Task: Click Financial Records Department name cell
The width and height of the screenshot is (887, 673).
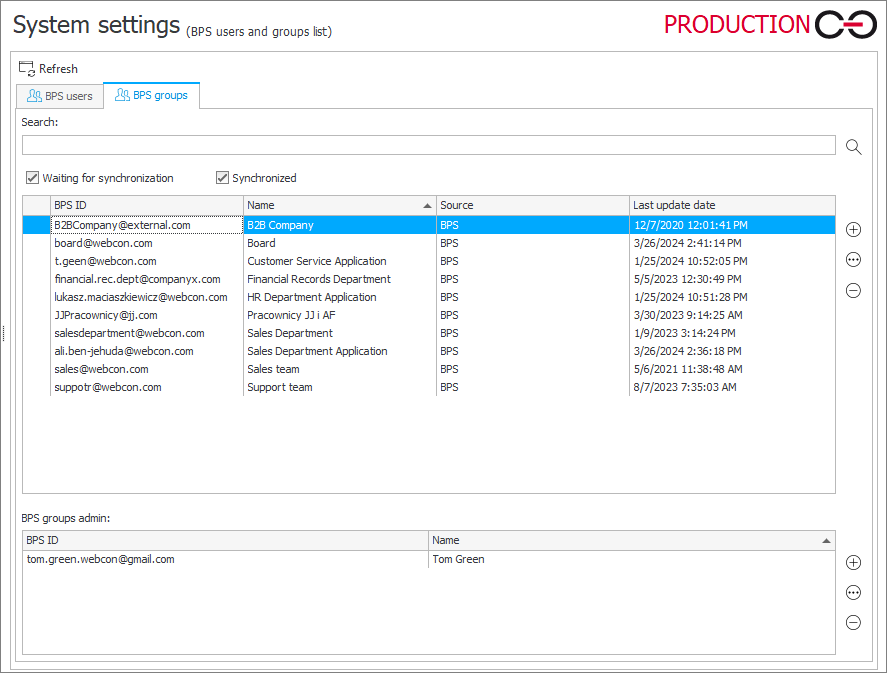Action: [339, 279]
